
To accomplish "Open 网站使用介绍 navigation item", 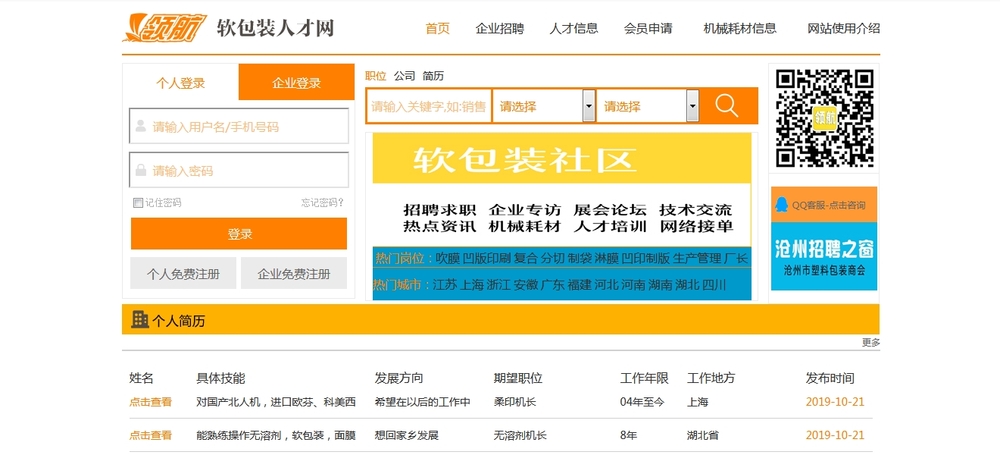I will [x=844, y=28].
